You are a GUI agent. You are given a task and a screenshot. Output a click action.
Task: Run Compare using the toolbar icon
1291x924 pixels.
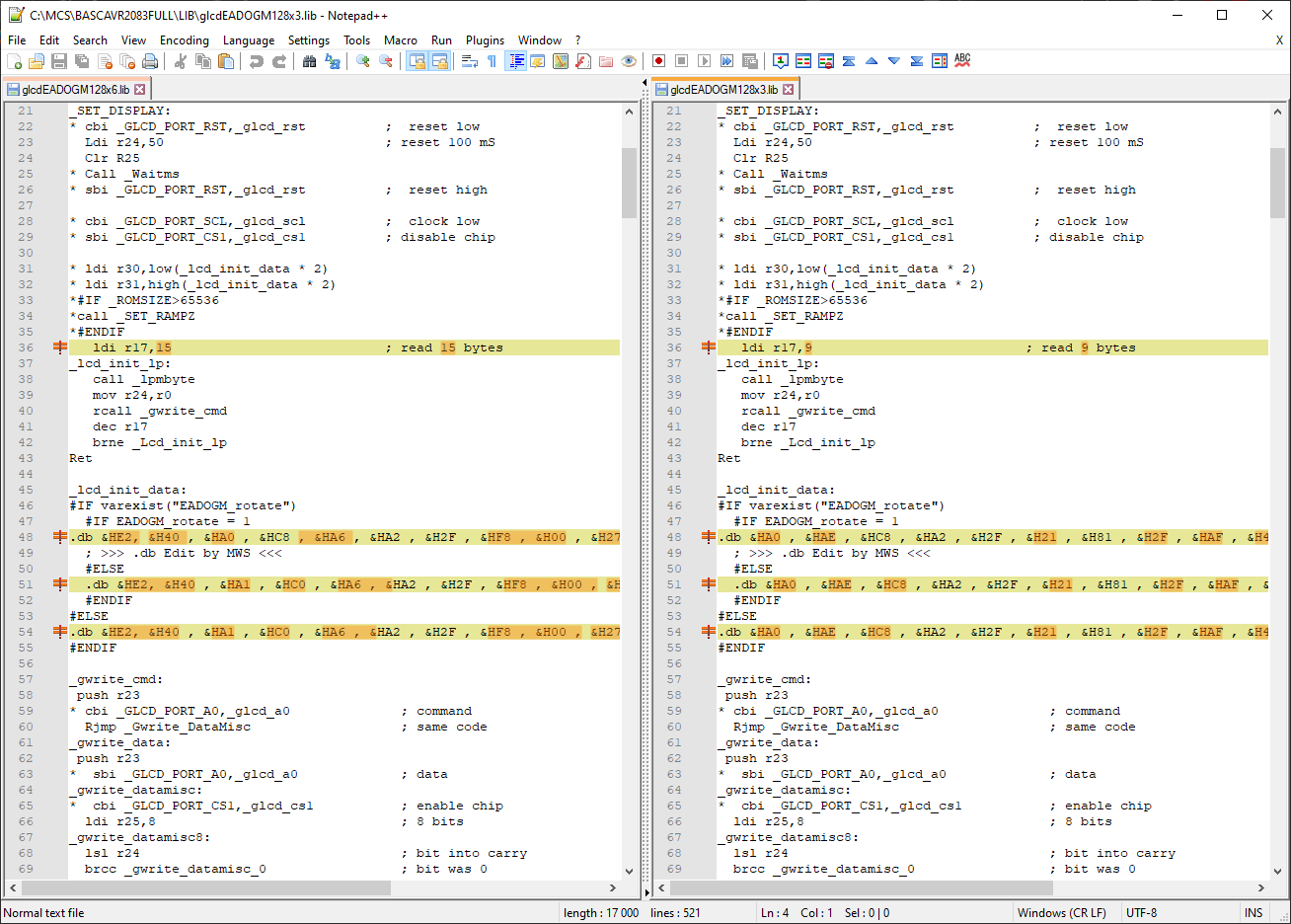803,61
